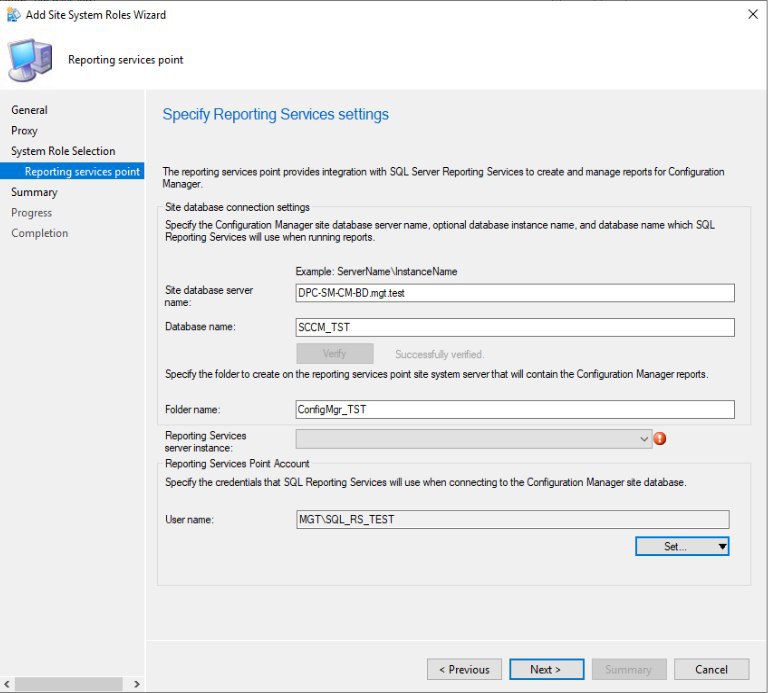Click the computer image in the wizard header
Screen dimensions: 768x693
click(30, 60)
